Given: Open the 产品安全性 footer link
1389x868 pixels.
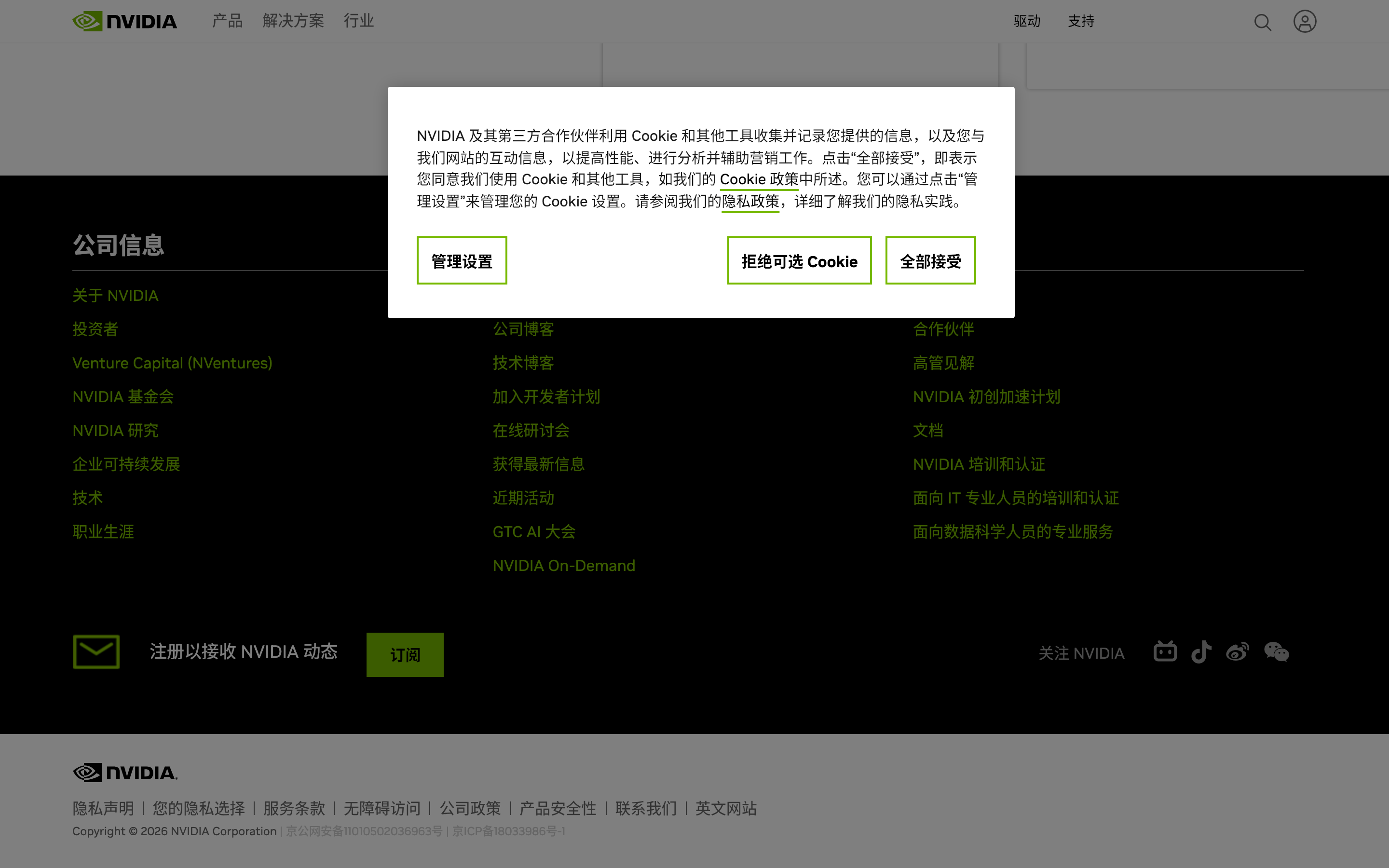Looking at the screenshot, I should 558,808.
